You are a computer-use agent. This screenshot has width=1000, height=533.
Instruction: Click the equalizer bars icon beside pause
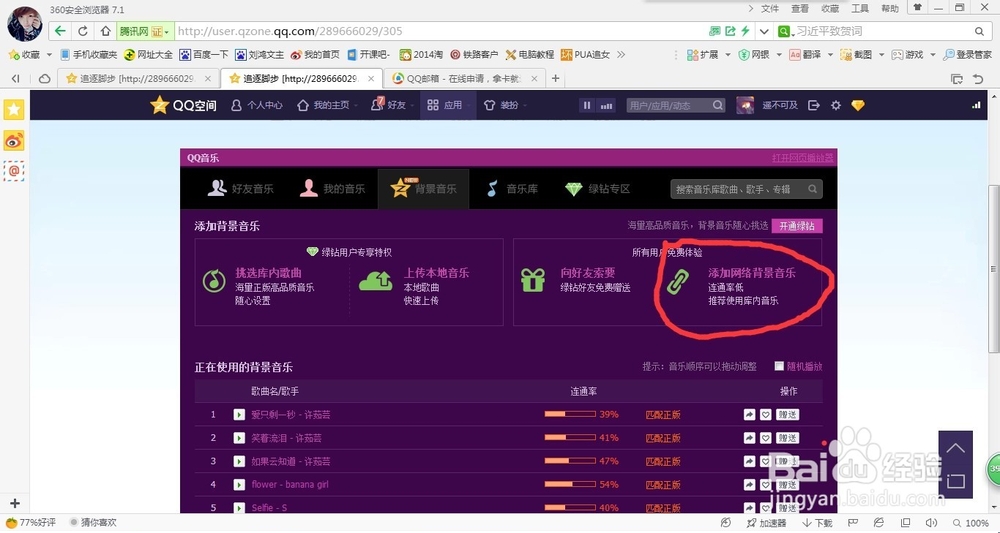[607, 105]
